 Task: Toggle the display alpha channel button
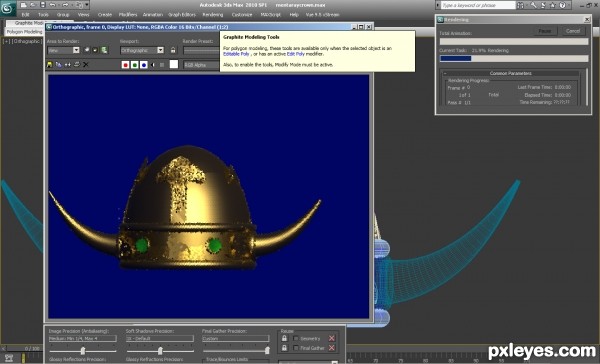coord(153,65)
